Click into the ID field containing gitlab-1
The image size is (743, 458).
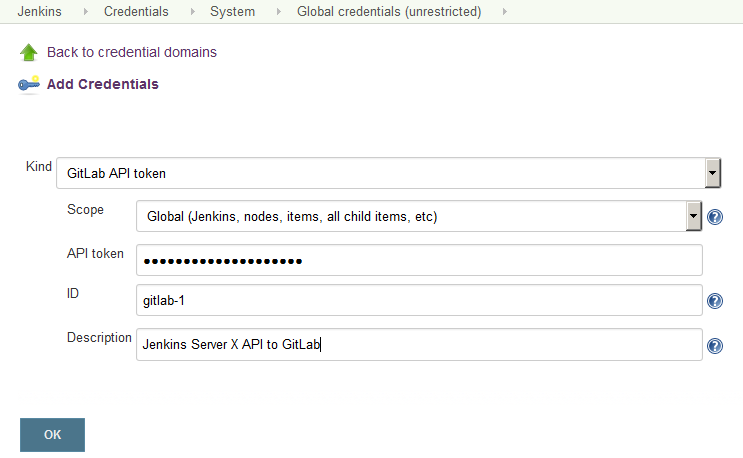click(x=419, y=300)
